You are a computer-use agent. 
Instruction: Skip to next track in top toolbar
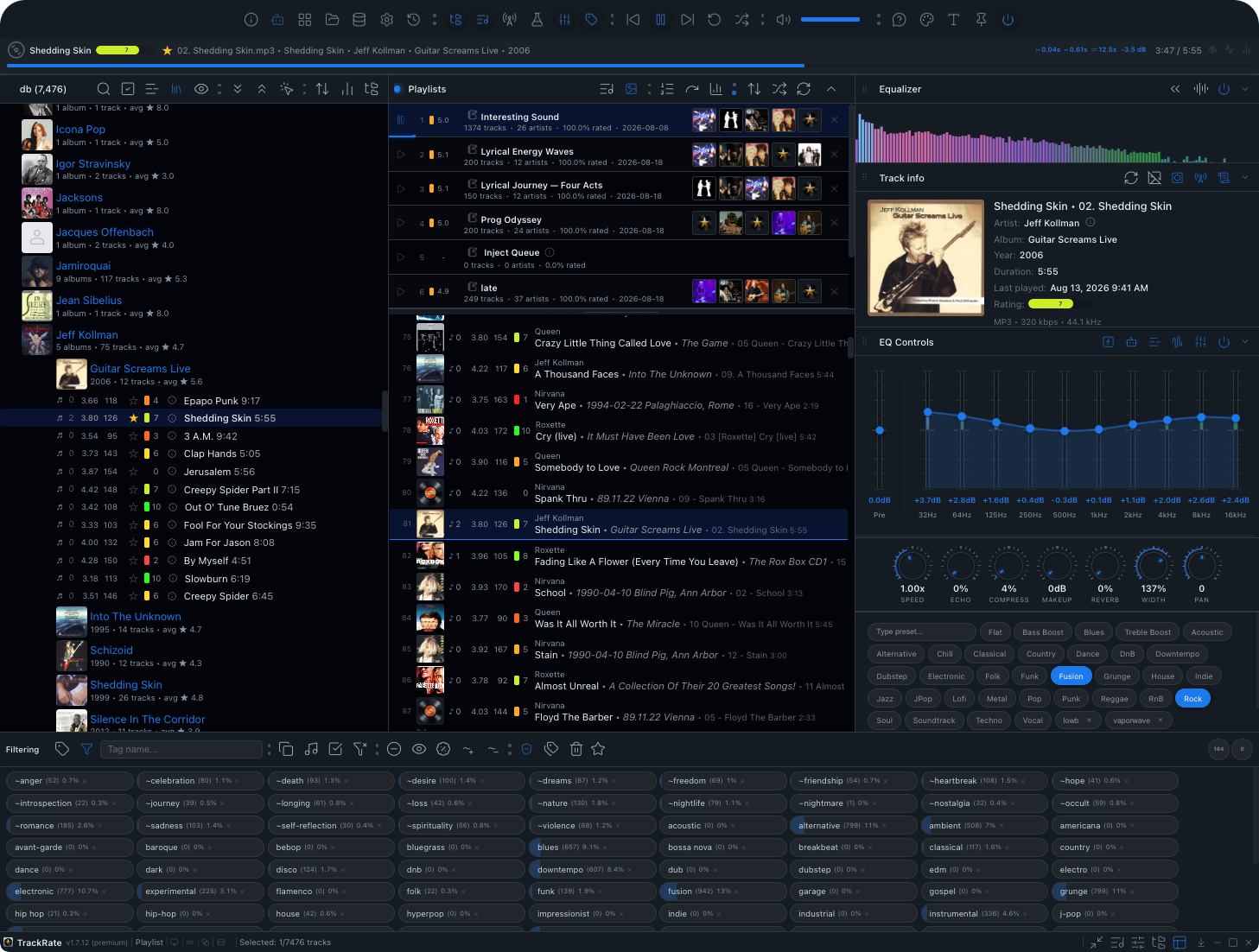pyautogui.click(x=687, y=19)
